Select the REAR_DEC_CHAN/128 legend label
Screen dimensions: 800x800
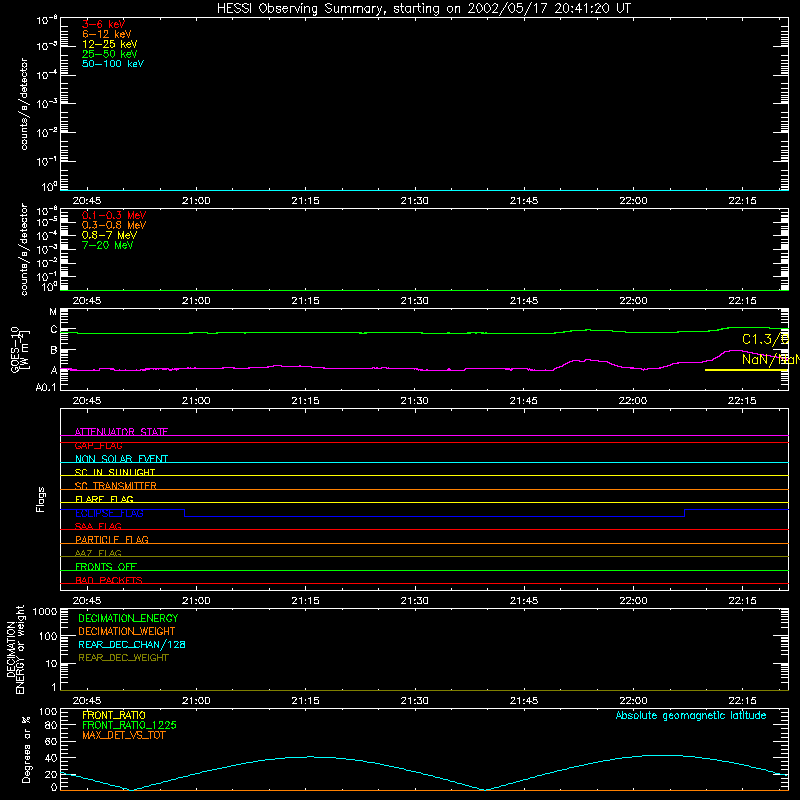click(x=132, y=644)
